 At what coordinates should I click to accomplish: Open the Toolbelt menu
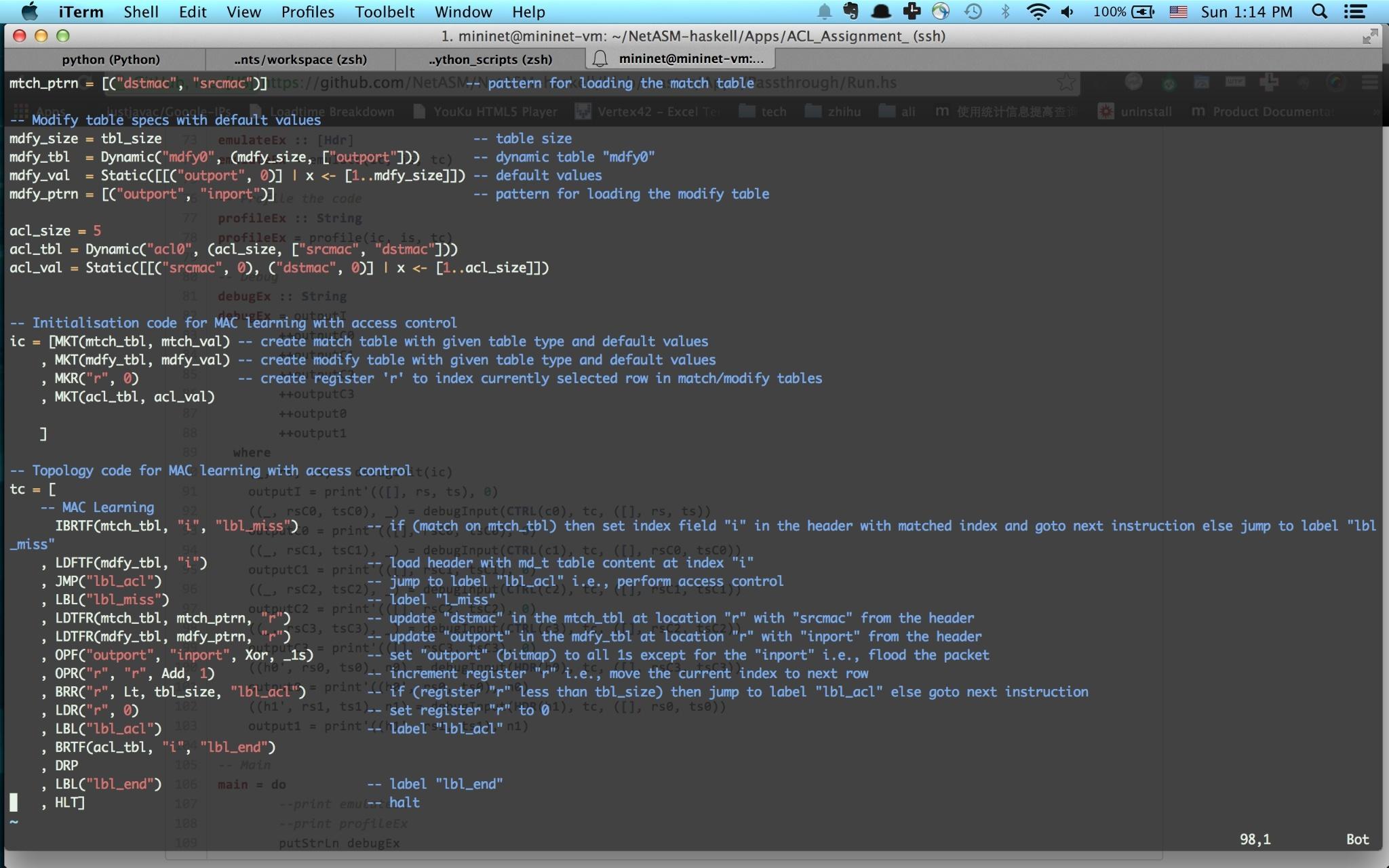point(385,12)
